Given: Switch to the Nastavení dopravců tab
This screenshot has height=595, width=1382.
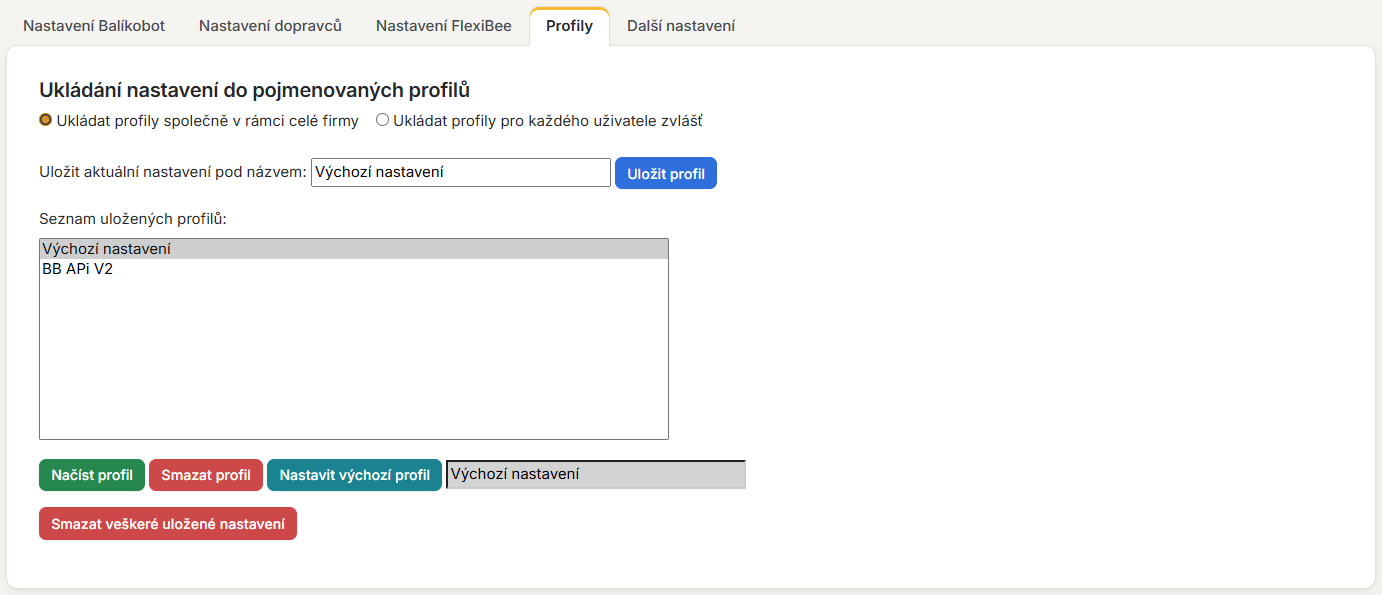Looking at the screenshot, I should [270, 26].
